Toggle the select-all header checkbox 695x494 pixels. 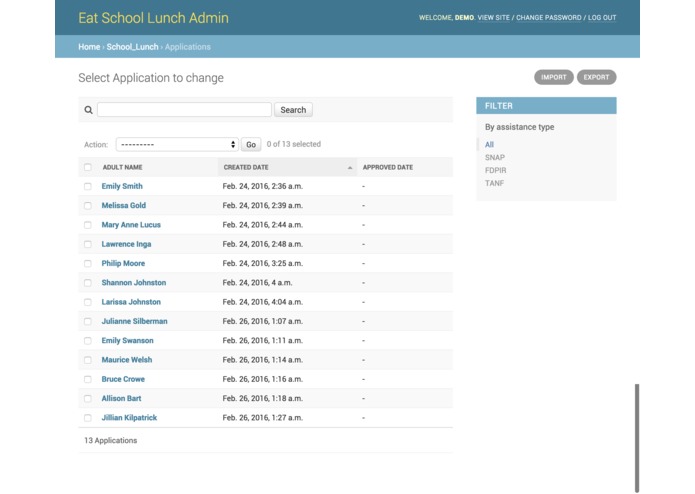click(87, 167)
